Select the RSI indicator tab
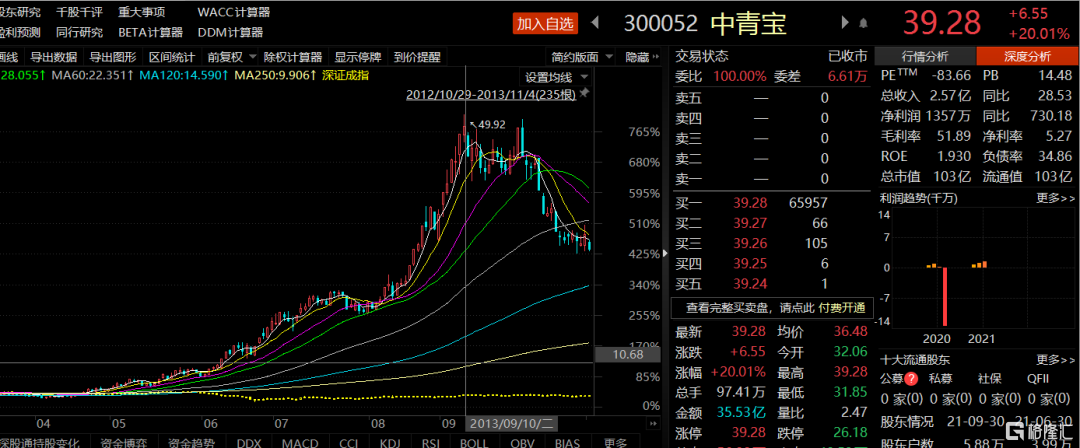Viewport: 1080px width, 448px height. click(x=430, y=442)
